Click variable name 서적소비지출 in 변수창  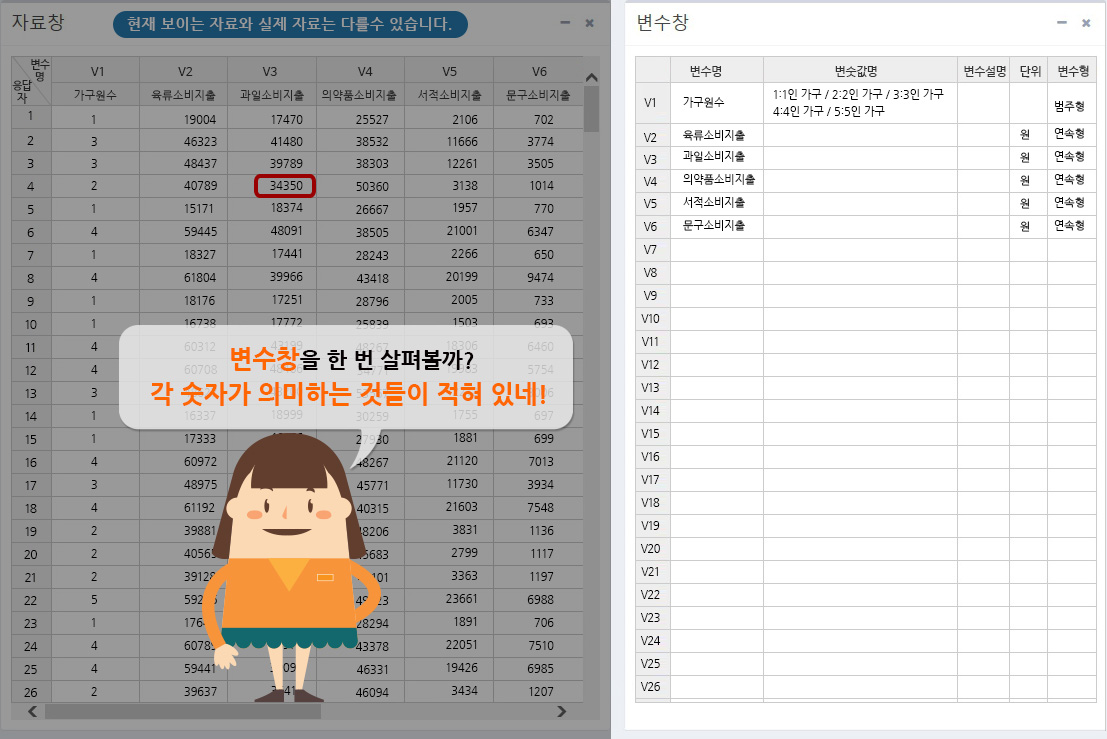pos(713,202)
